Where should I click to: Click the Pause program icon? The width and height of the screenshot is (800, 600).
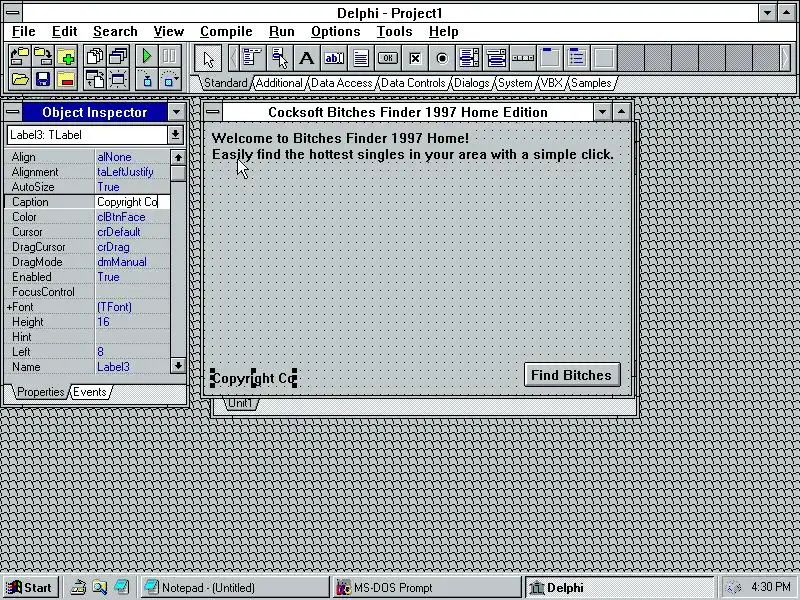pyautogui.click(x=170, y=56)
